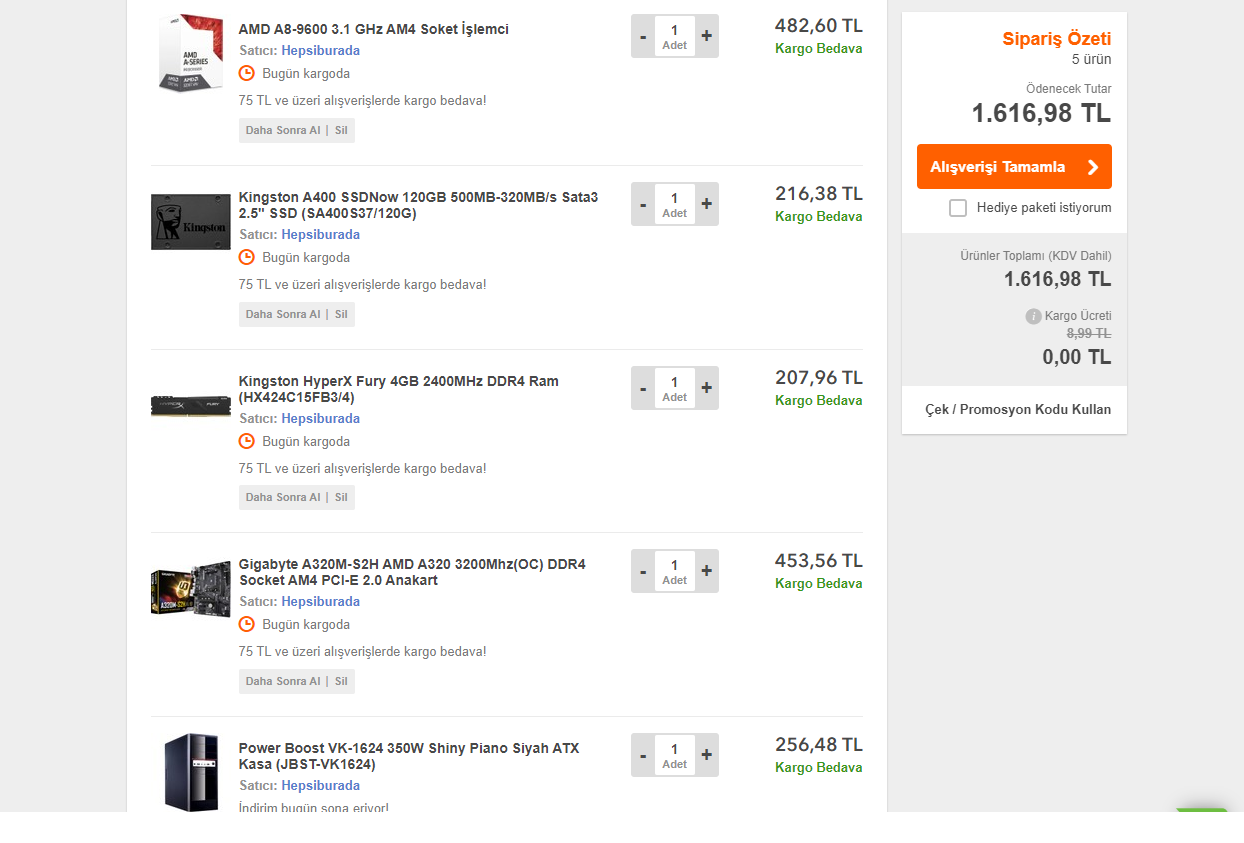The width and height of the screenshot is (1244, 843).
Task: Click Sil for the AMD A8-9600 item
Action: 341,130
